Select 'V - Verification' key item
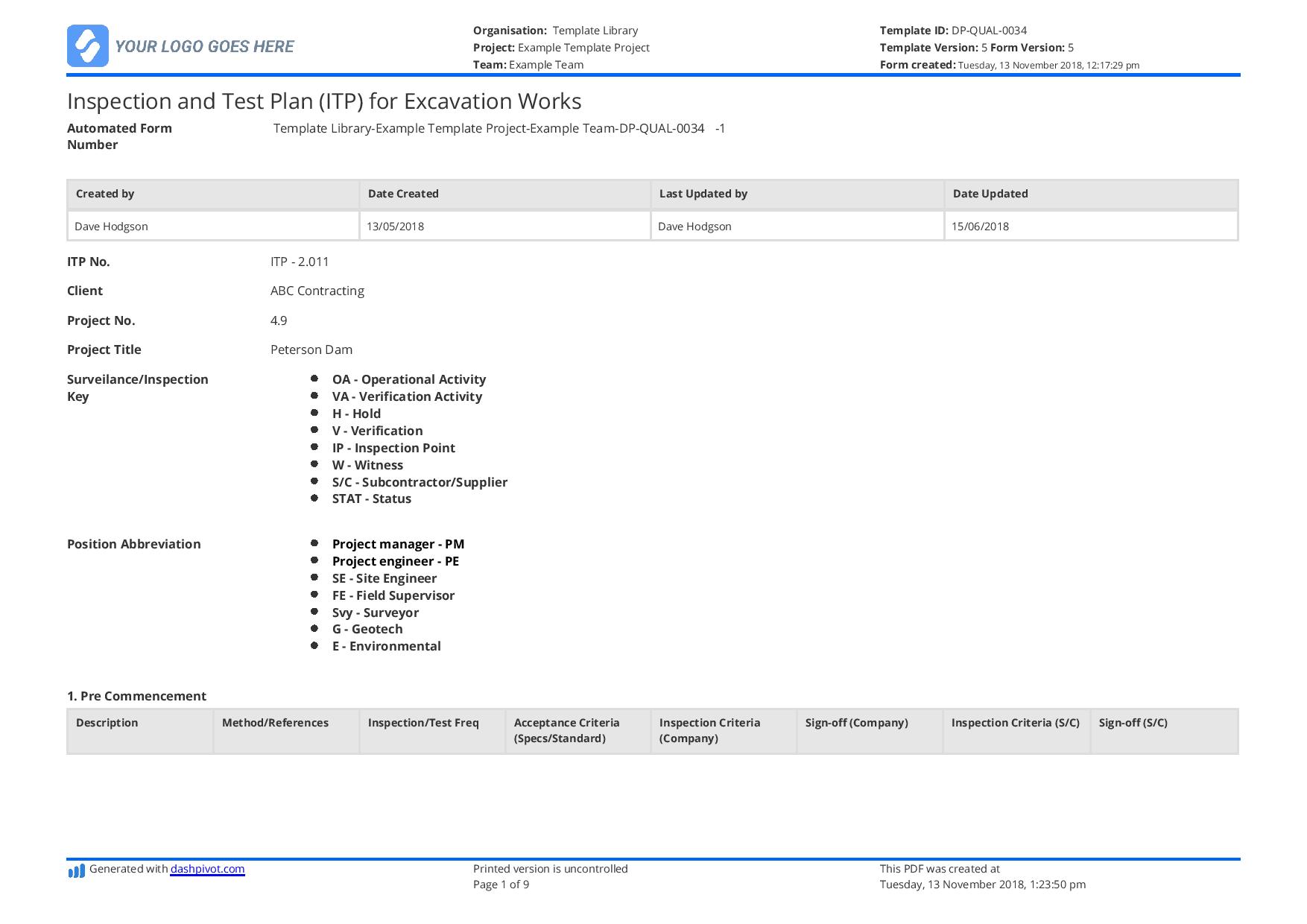 (x=377, y=431)
